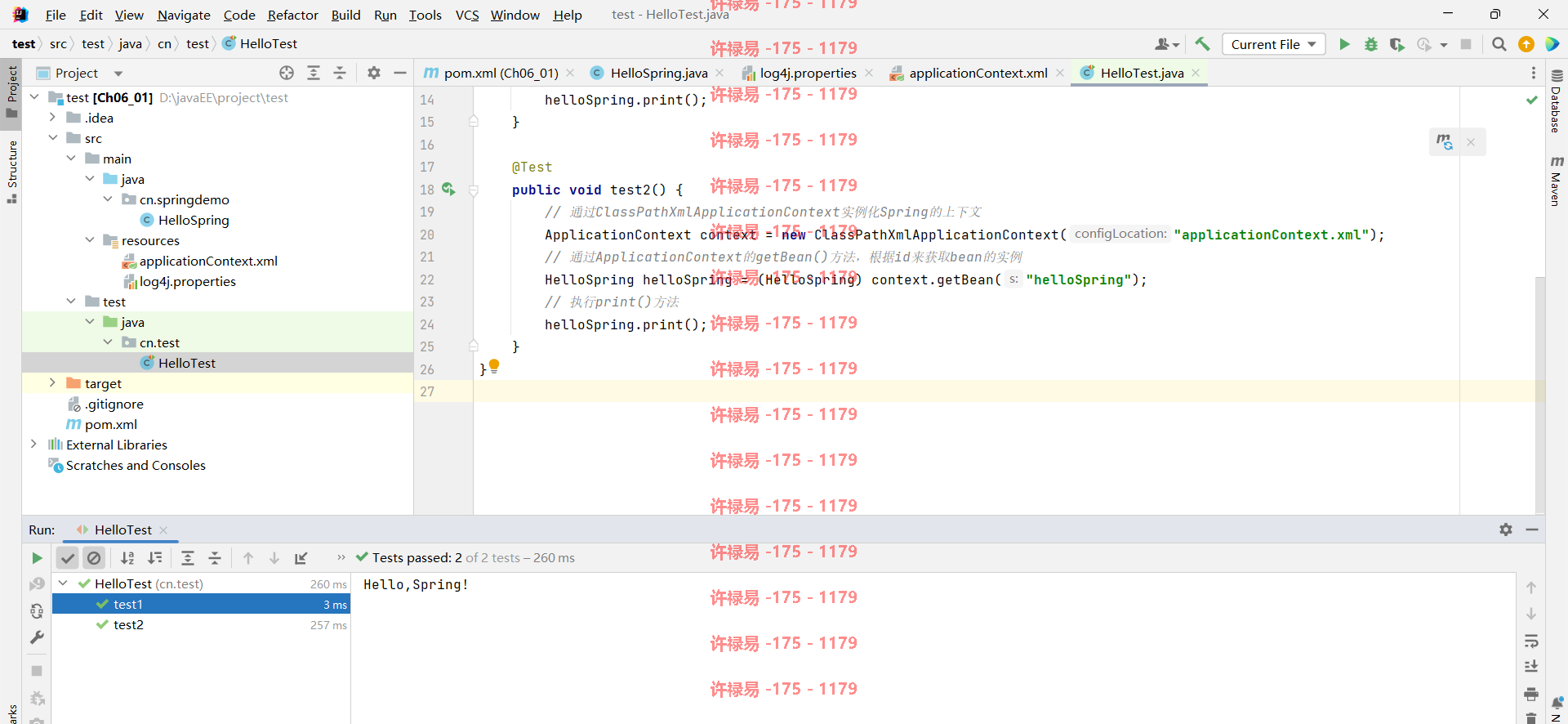Go to next failed test arrow
The height and width of the screenshot is (724, 1568).
(274, 558)
